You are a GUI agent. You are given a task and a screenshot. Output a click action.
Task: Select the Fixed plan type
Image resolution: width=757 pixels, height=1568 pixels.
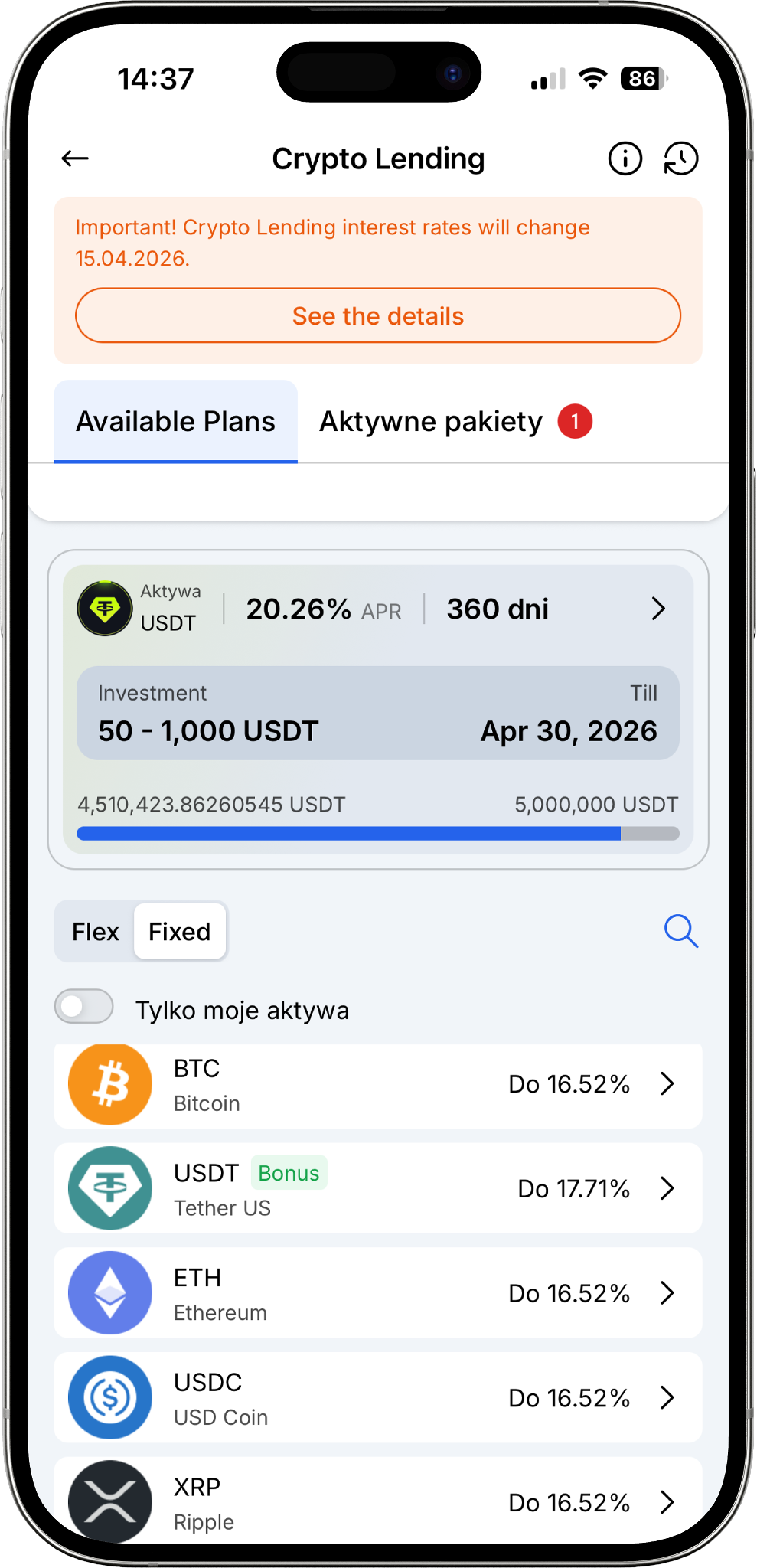pyautogui.click(x=179, y=932)
